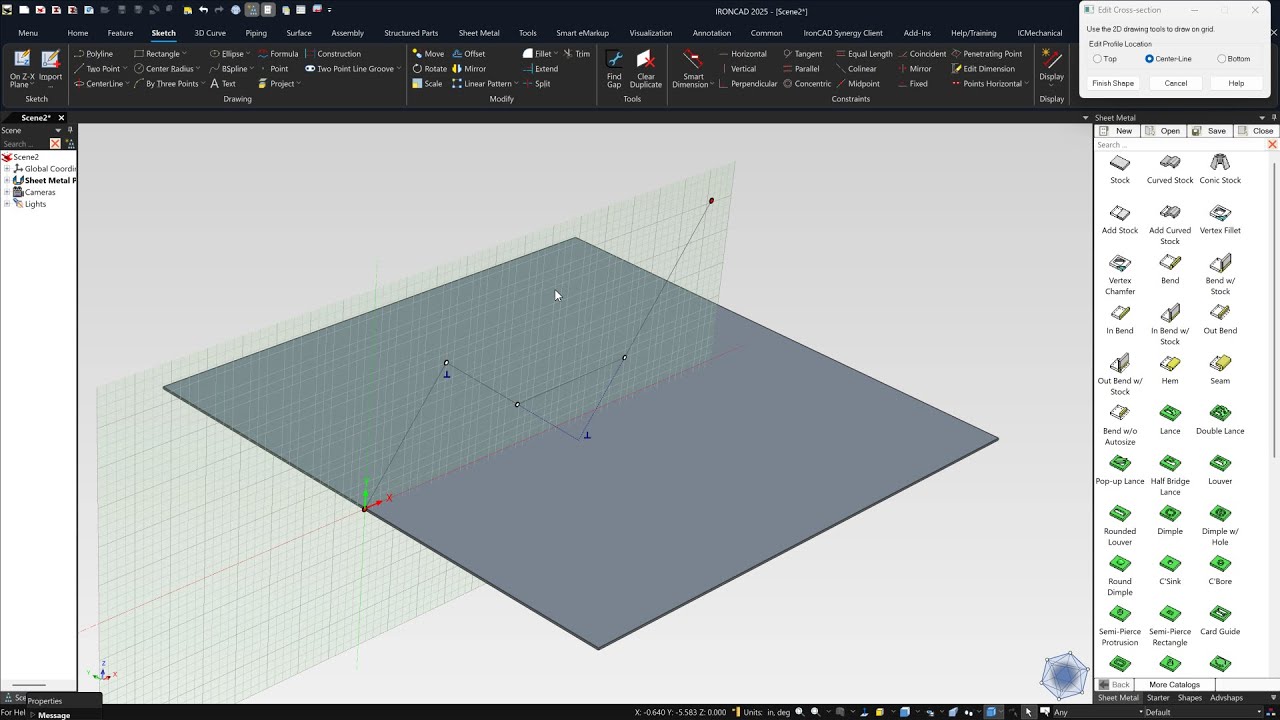Click the Finish Shape button
Screen dimensions: 1280x720
click(1113, 83)
